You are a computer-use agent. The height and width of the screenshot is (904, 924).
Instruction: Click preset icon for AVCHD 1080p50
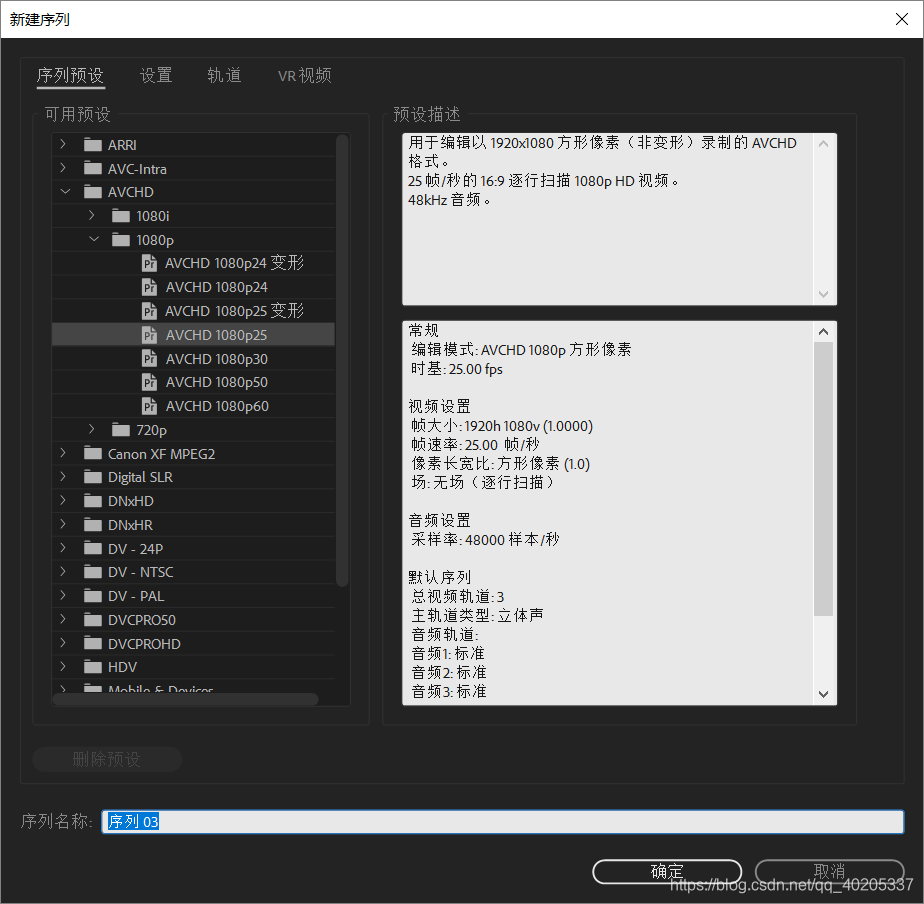[x=150, y=382]
